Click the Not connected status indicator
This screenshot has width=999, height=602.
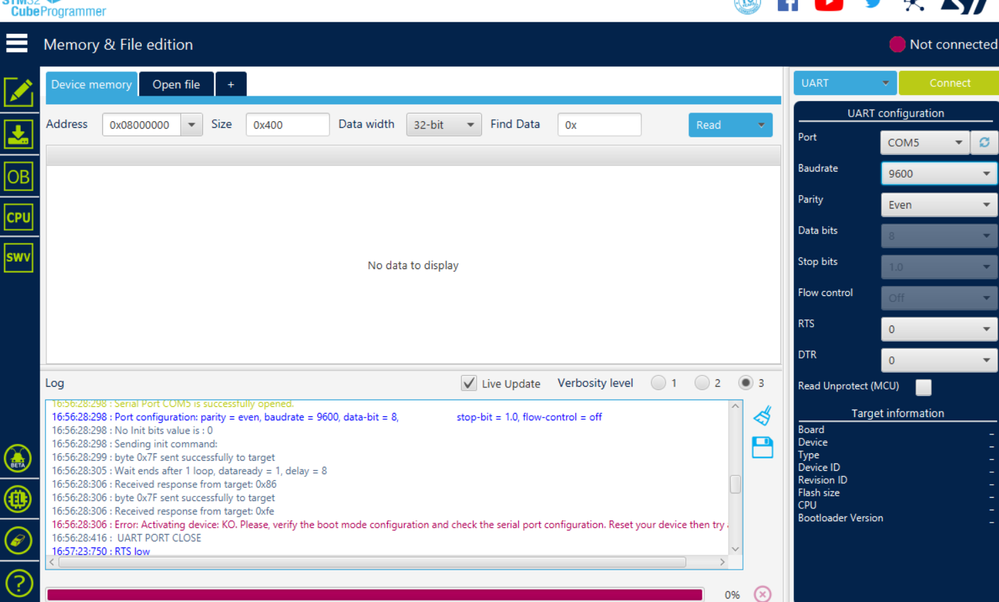tap(944, 44)
